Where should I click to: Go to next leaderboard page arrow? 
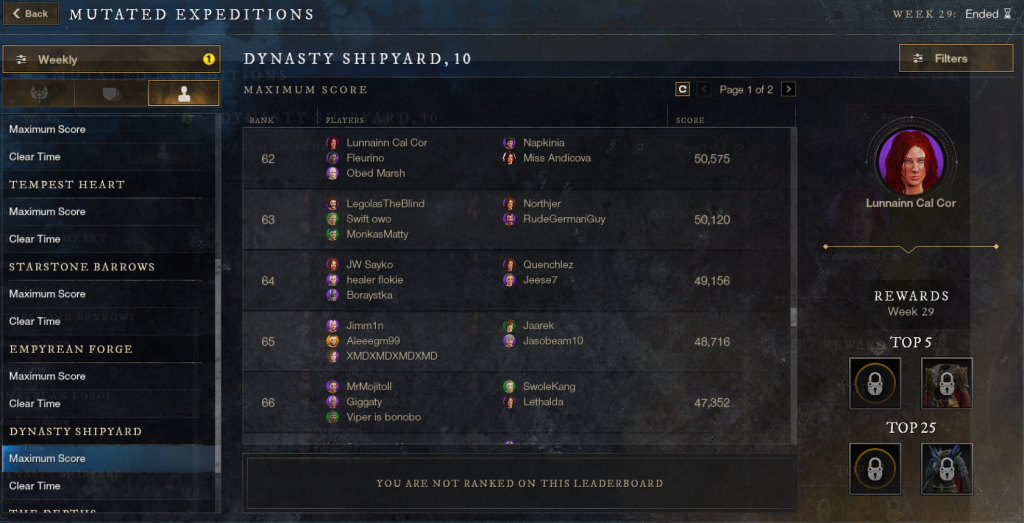(788, 89)
